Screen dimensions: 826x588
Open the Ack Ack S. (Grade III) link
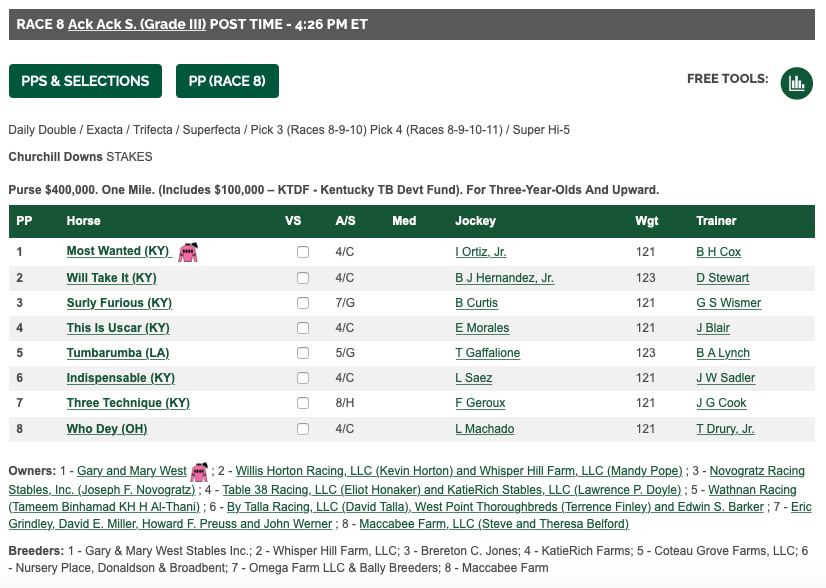tap(137, 24)
